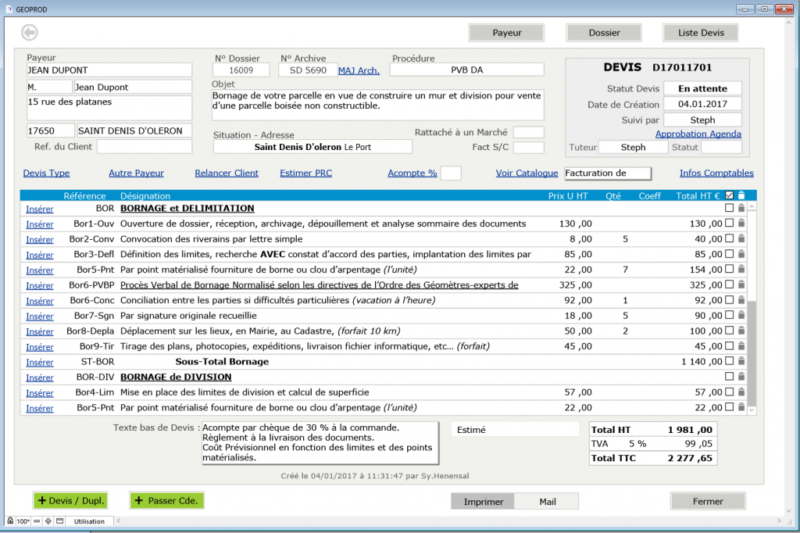
Task: Click the back arrow icon at top left
Action: pos(28,33)
